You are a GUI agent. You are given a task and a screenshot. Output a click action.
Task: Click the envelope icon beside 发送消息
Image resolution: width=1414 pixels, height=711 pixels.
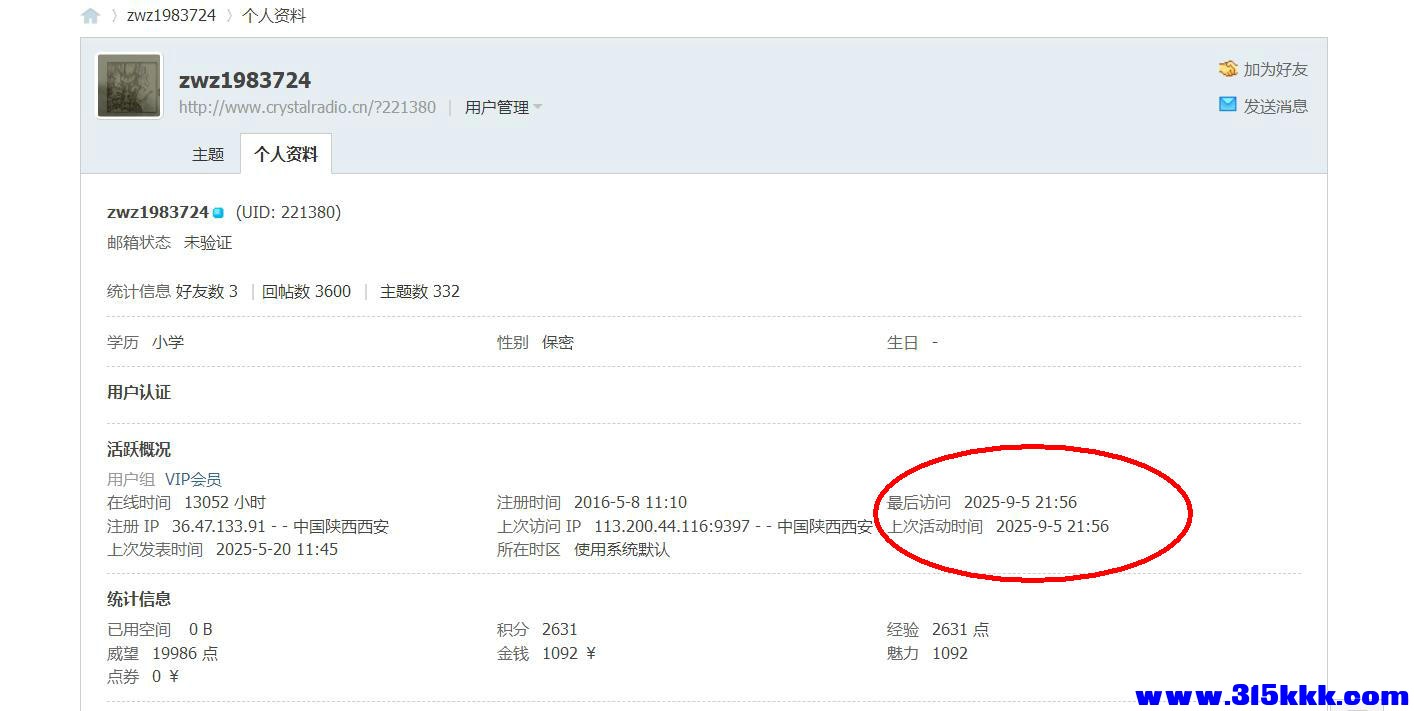point(1228,105)
